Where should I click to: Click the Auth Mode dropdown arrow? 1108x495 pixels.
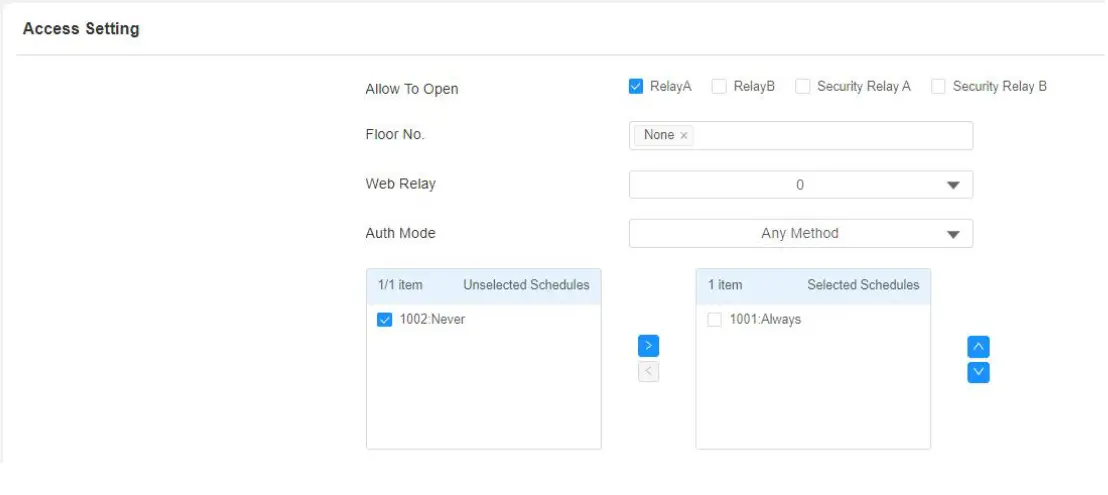(x=952, y=234)
